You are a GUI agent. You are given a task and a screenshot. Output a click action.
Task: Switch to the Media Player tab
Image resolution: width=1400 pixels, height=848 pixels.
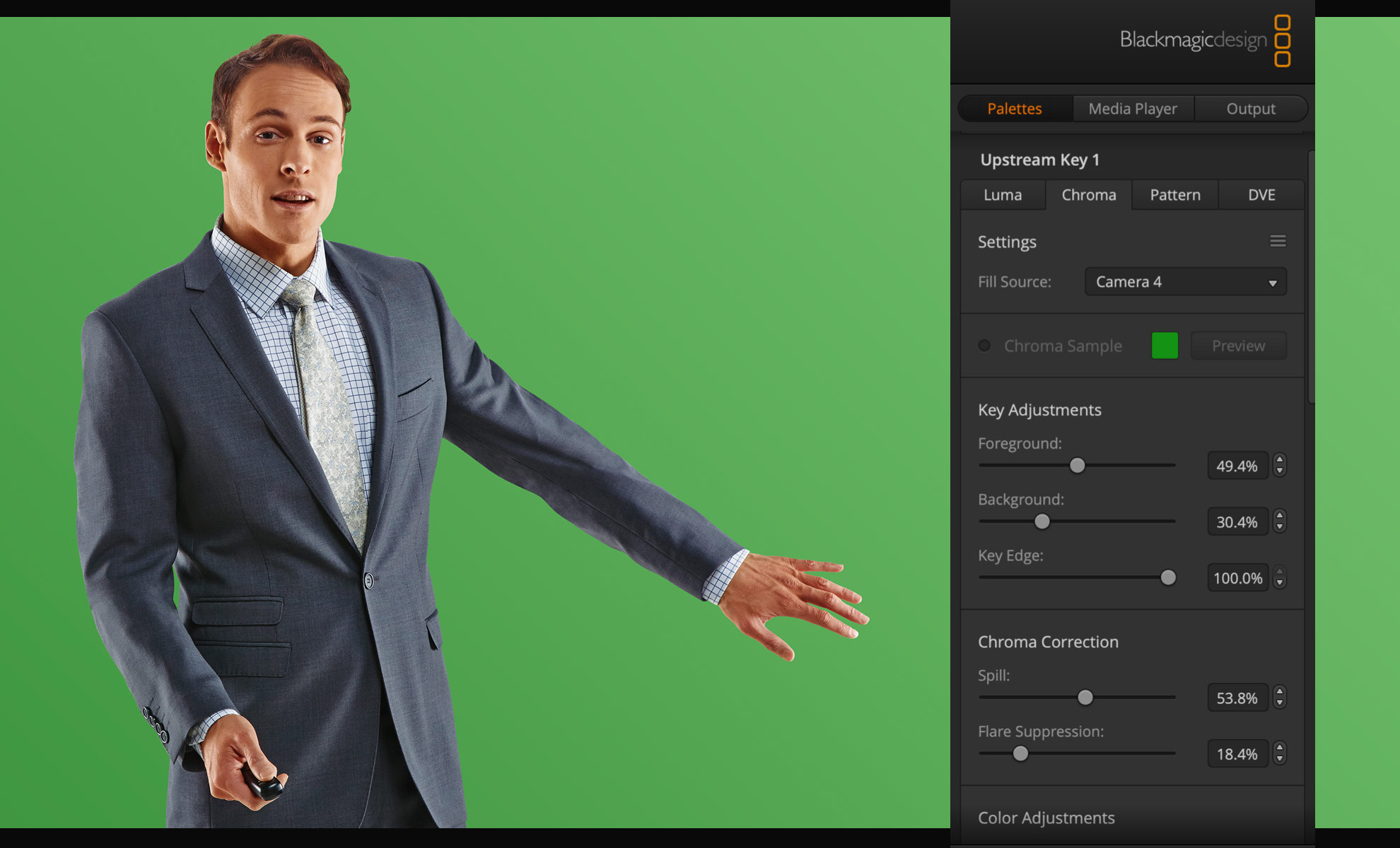pos(1133,108)
